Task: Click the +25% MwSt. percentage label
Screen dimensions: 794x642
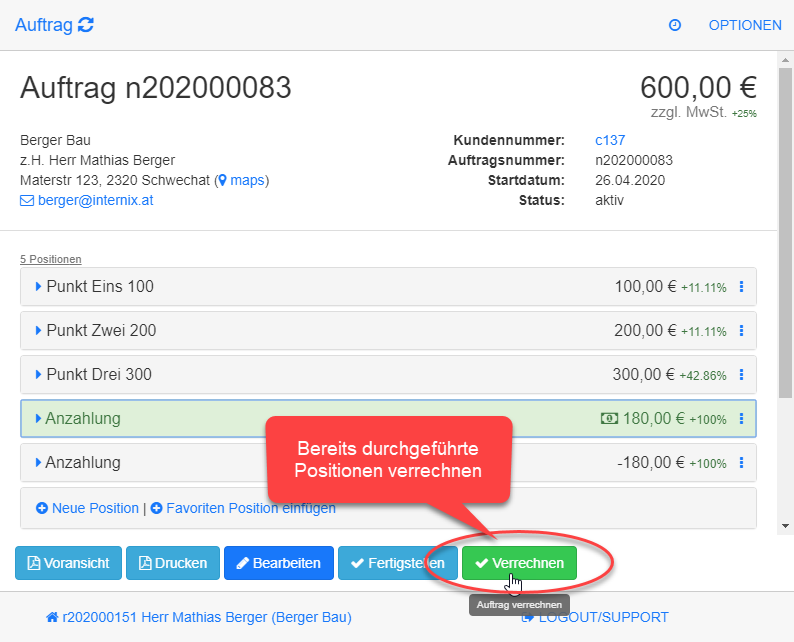Action: [x=744, y=114]
